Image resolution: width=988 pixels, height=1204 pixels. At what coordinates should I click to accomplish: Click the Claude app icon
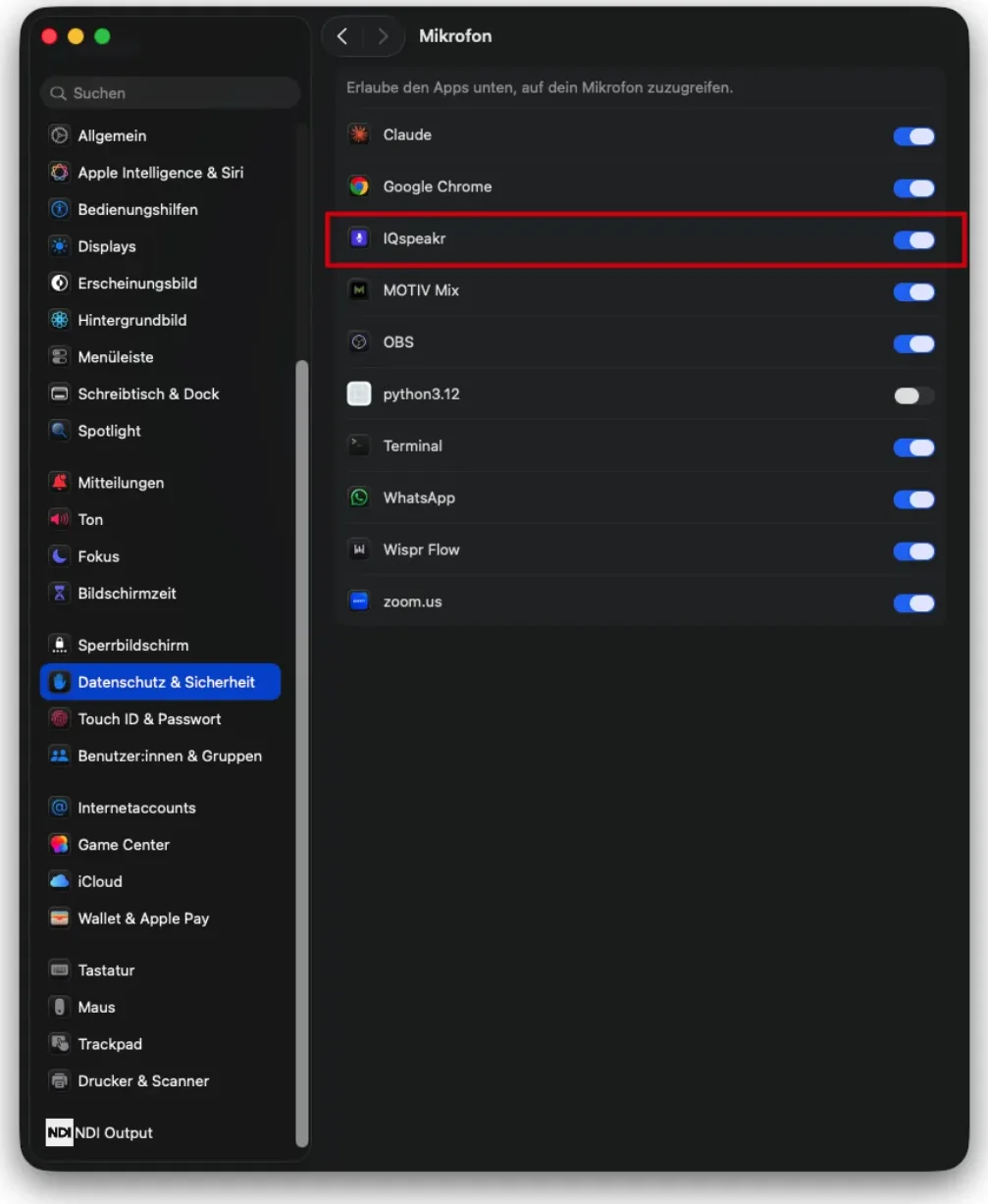point(359,134)
